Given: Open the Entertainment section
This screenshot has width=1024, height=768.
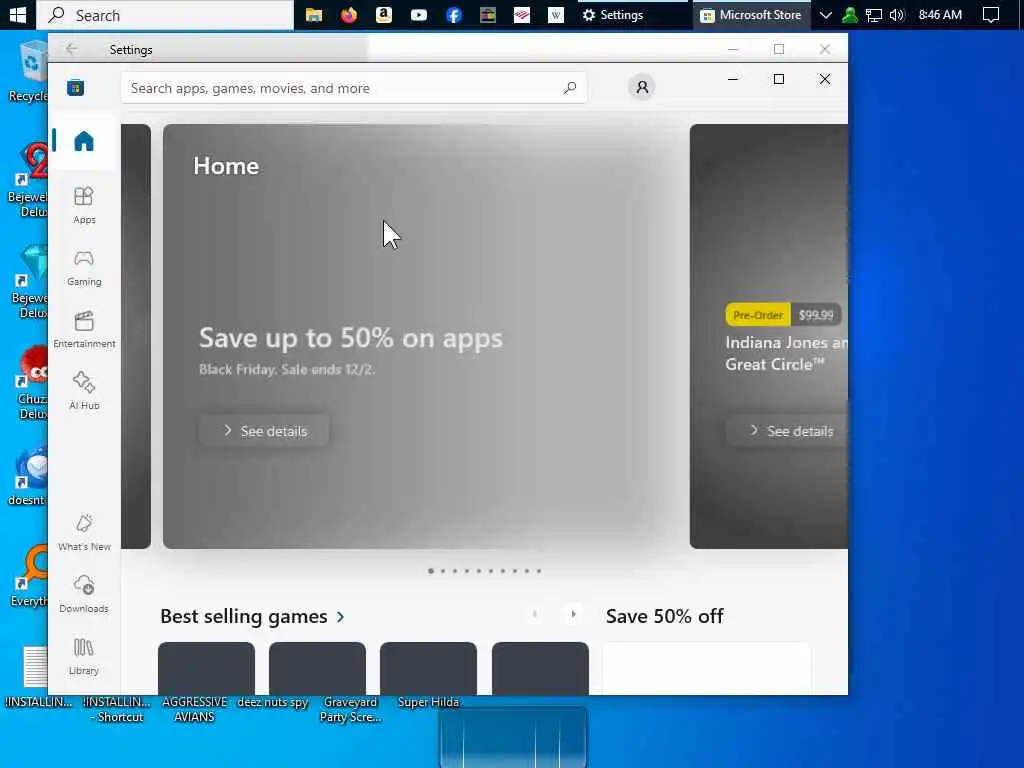Looking at the screenshot, I should click(84, 329).
